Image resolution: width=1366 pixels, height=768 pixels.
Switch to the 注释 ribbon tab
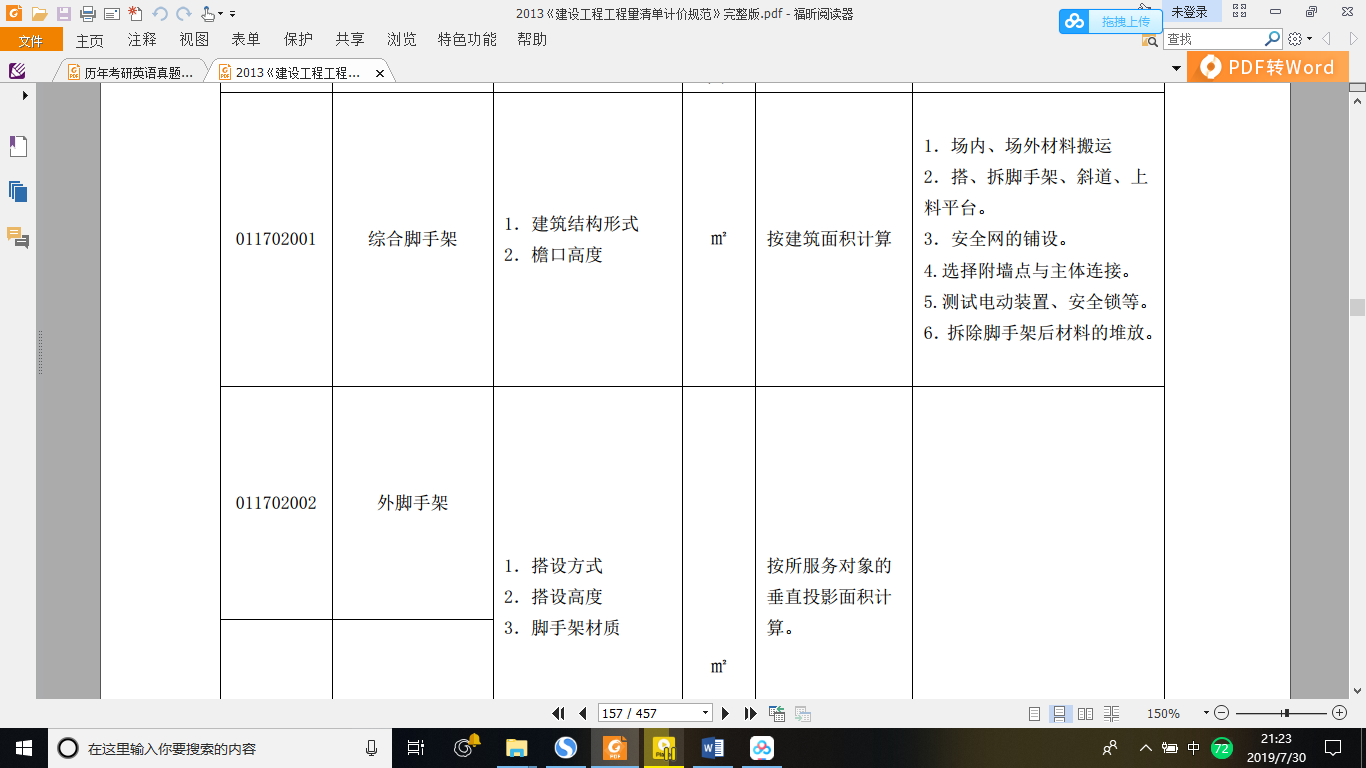142,40
